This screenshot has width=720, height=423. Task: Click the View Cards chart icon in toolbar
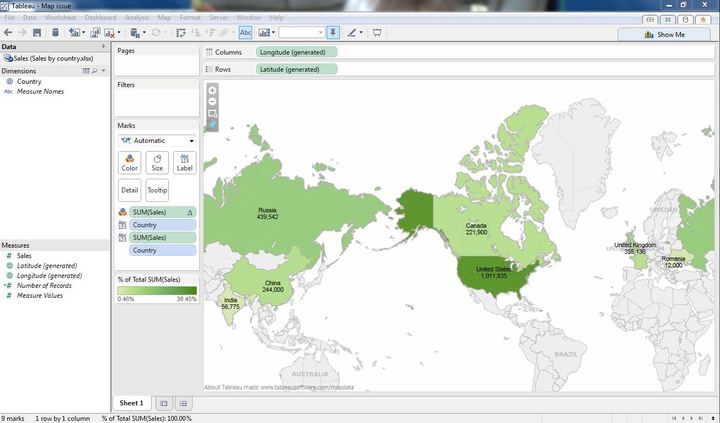(264, 33)
